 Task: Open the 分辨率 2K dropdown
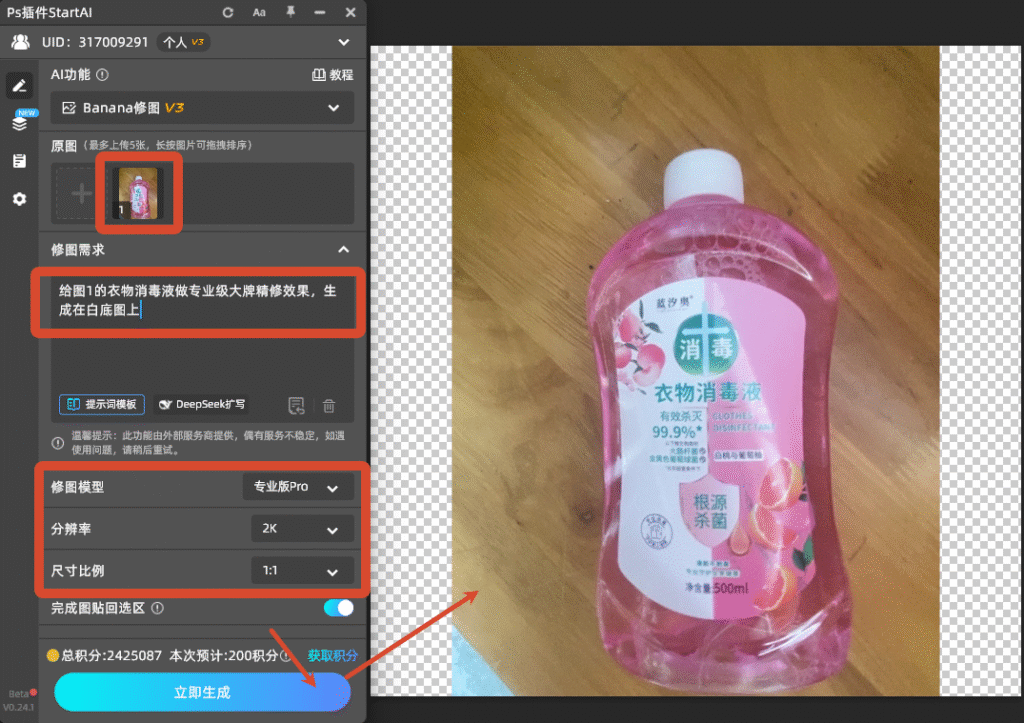[302, 528]
